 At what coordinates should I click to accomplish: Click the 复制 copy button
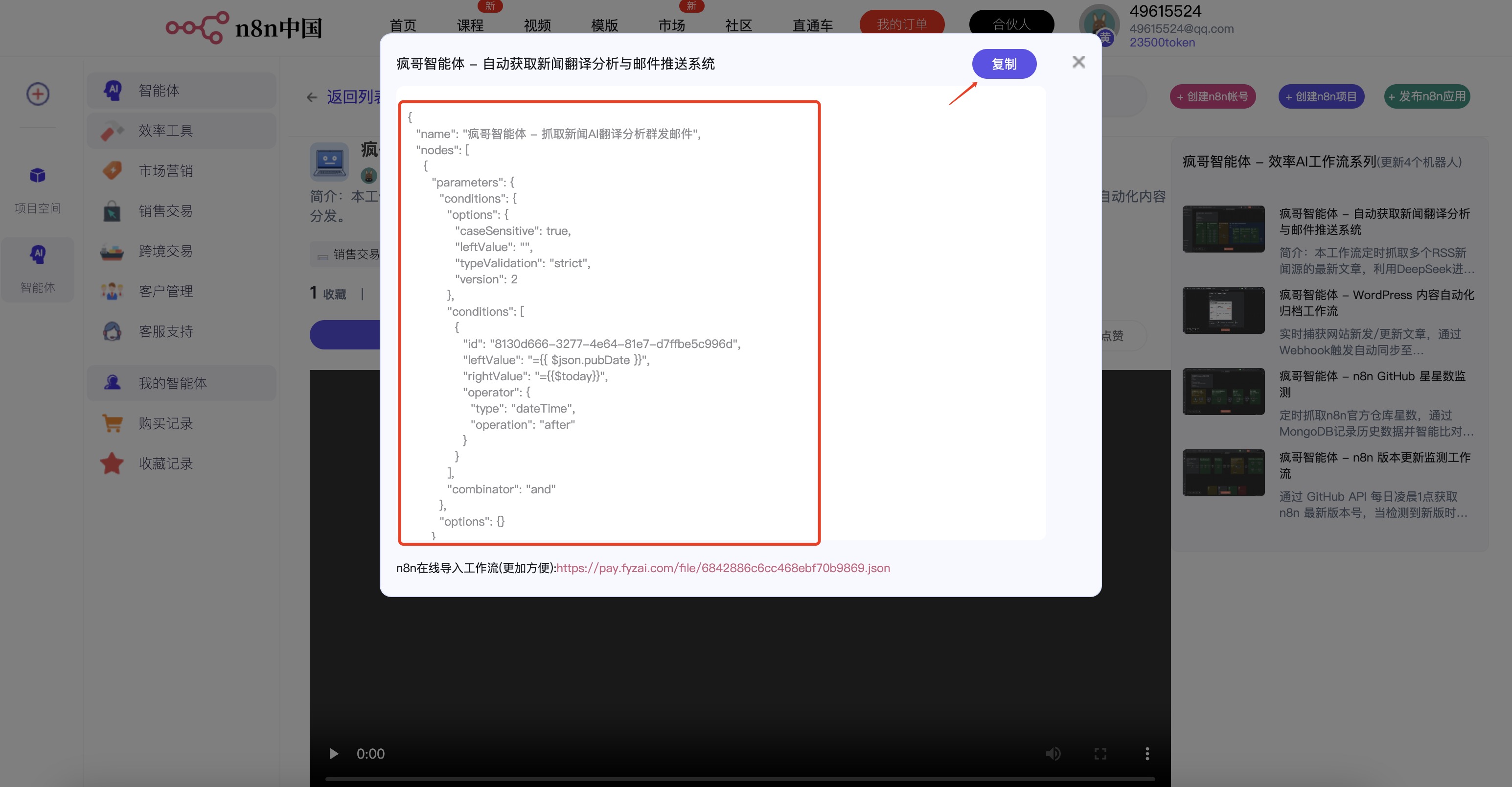[x=1004, y=64]
